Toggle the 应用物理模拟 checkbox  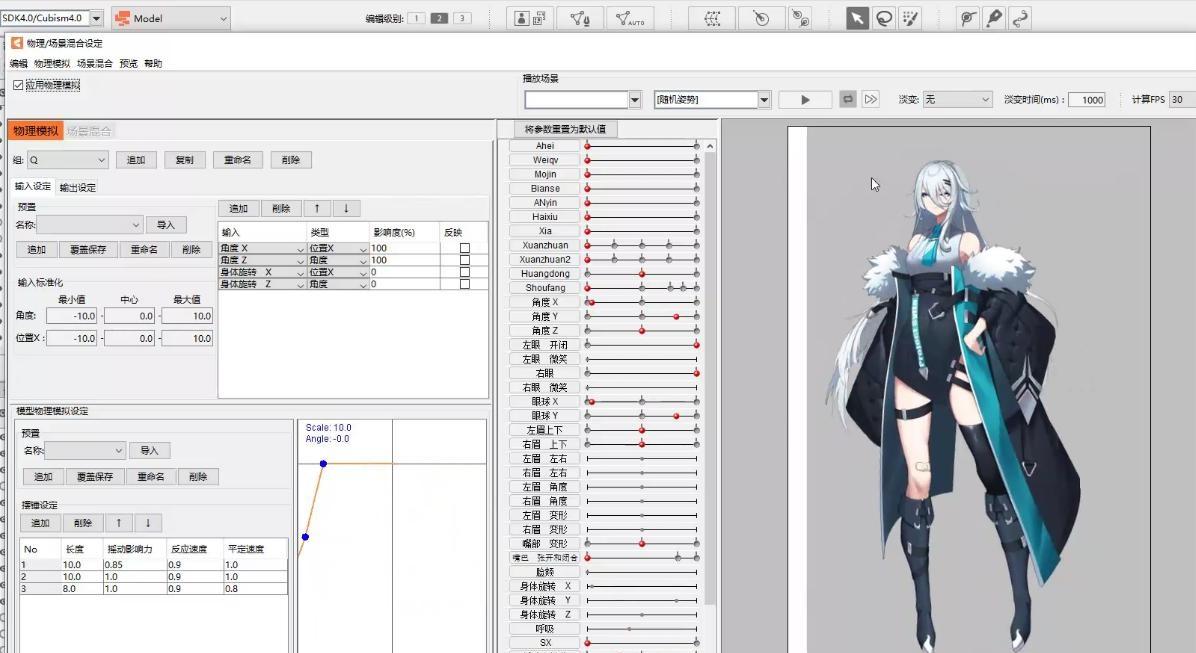pos(18,85)
